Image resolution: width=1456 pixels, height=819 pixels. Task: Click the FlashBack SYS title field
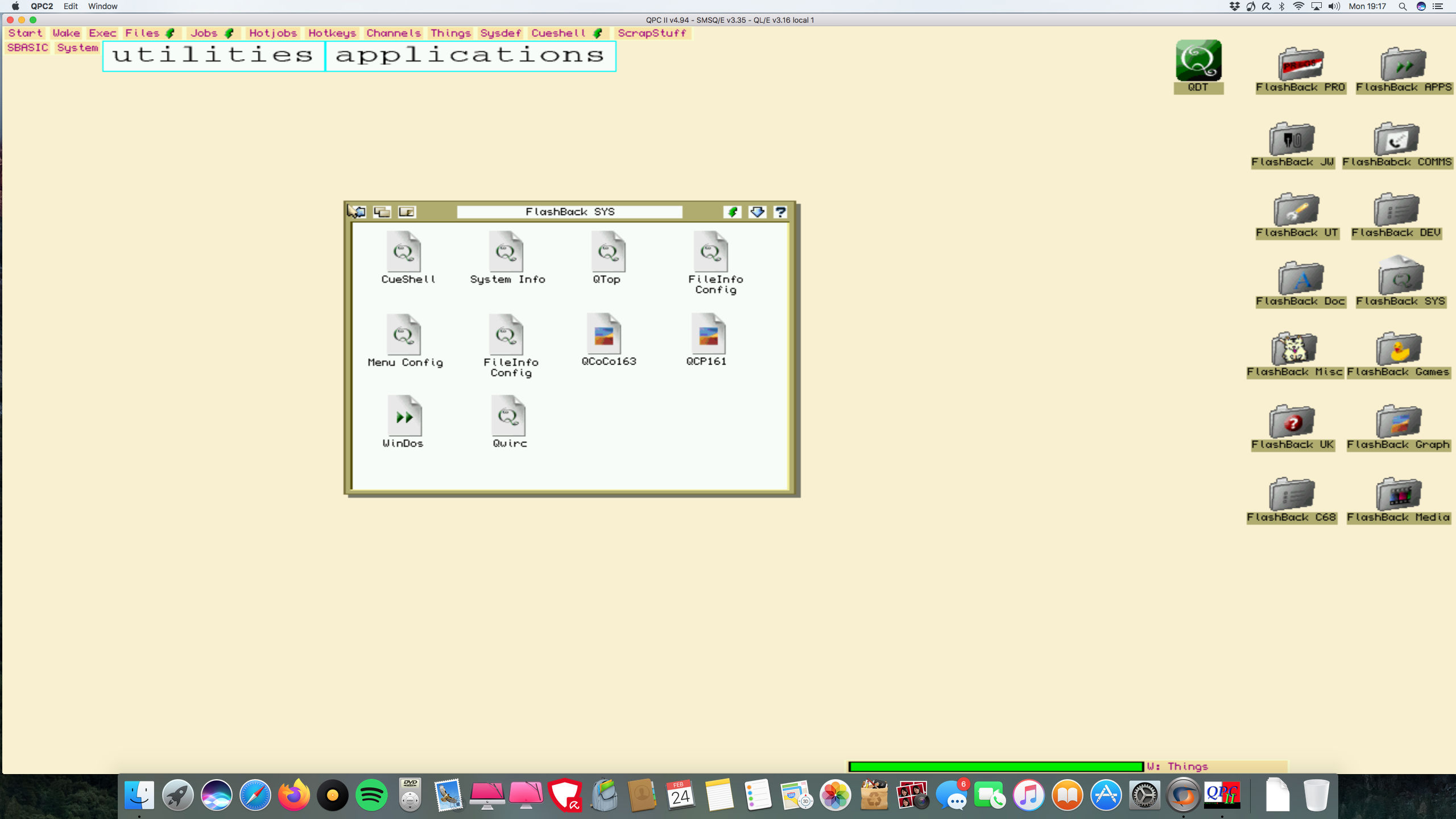click(570, 212)
